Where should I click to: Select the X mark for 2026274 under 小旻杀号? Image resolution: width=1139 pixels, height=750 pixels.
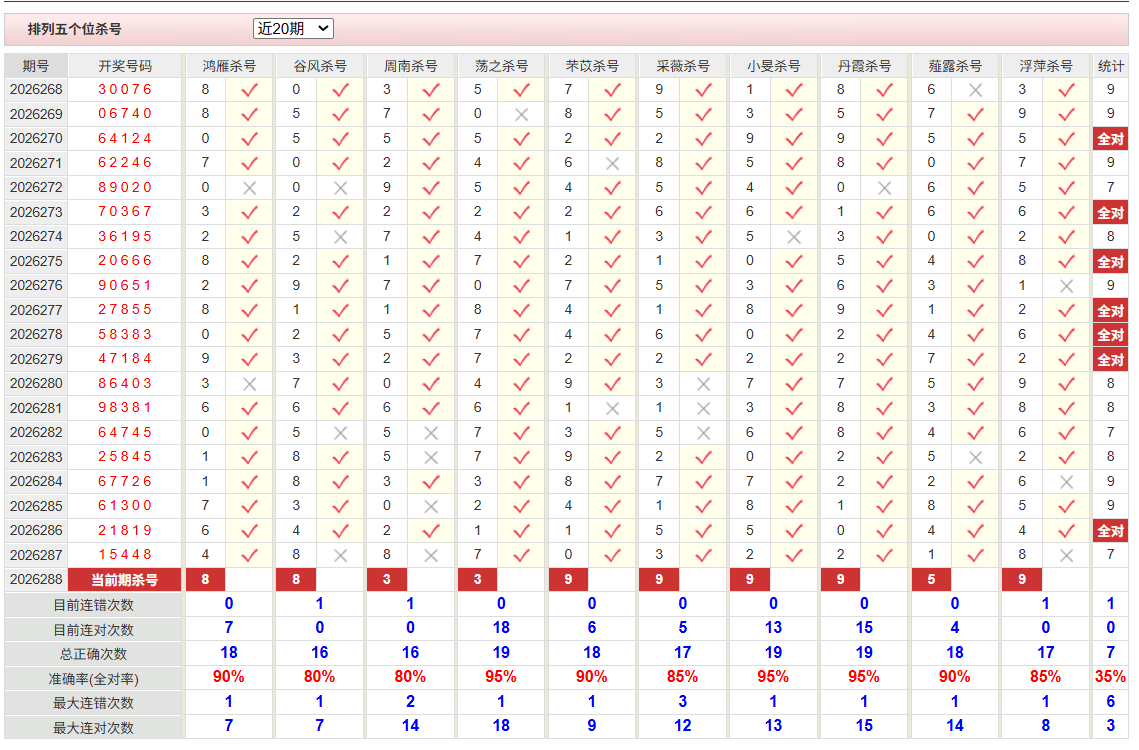coord(794,237)
